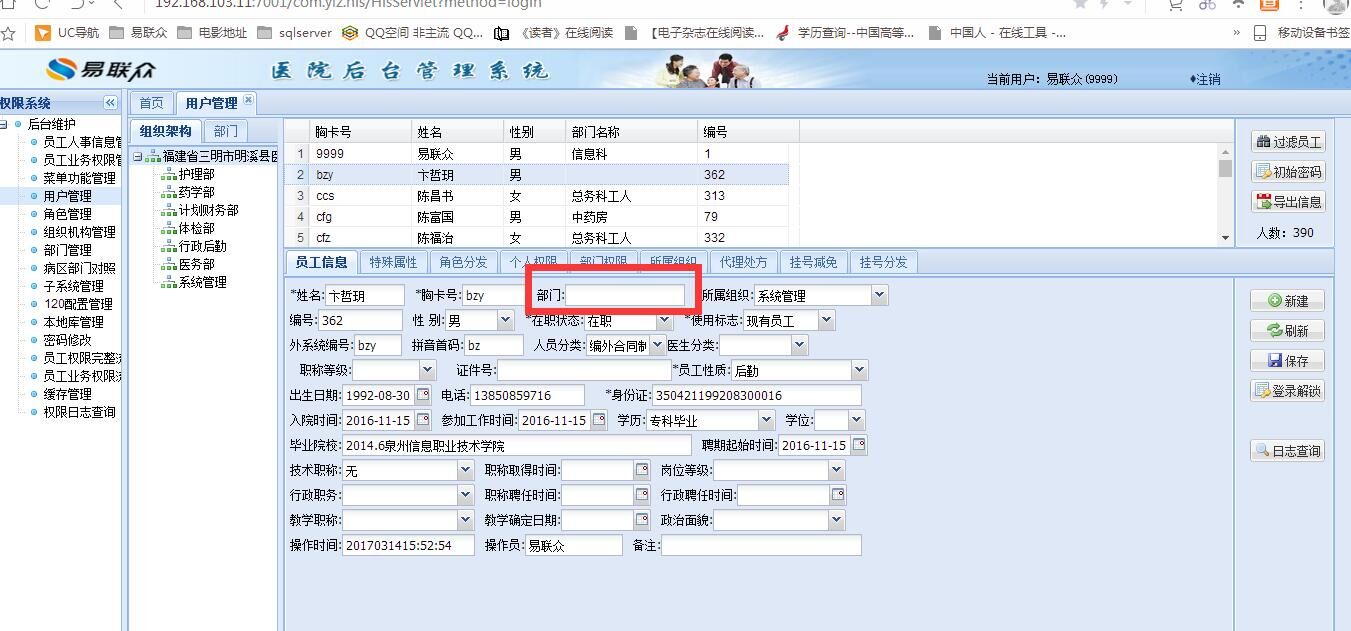Sort by 胸卡号 column header

click(359, 132)
